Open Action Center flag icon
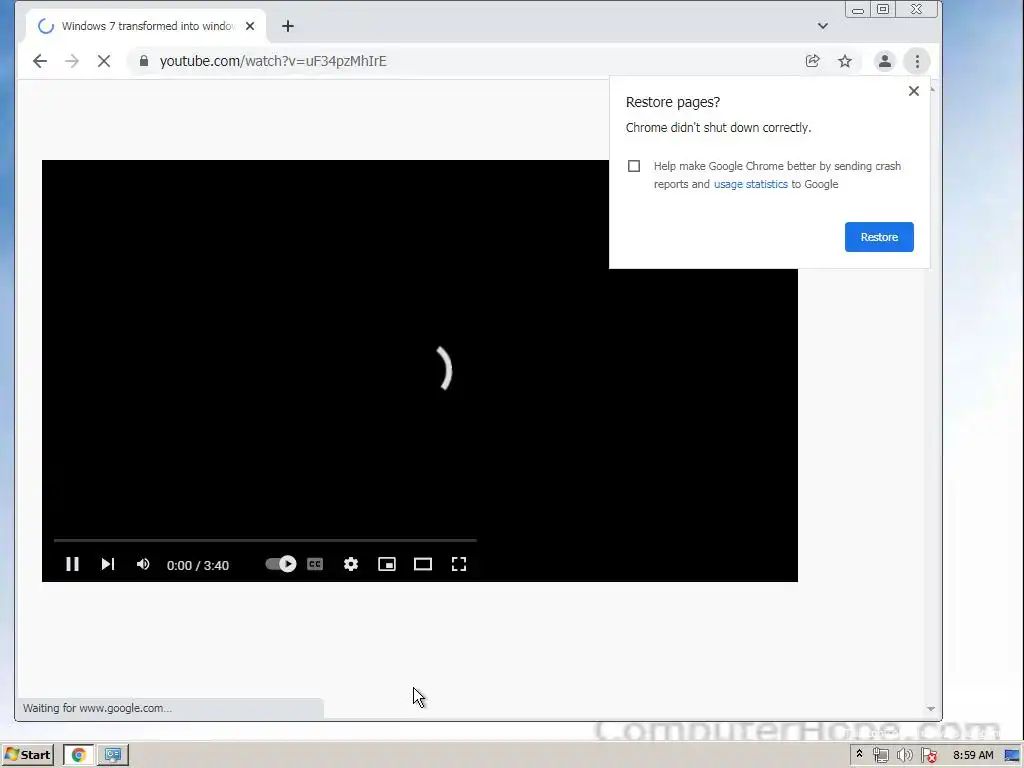Image resolution: width=1024 pixels, height=768 pixels. pyautogui.click(x=929, y=756)
